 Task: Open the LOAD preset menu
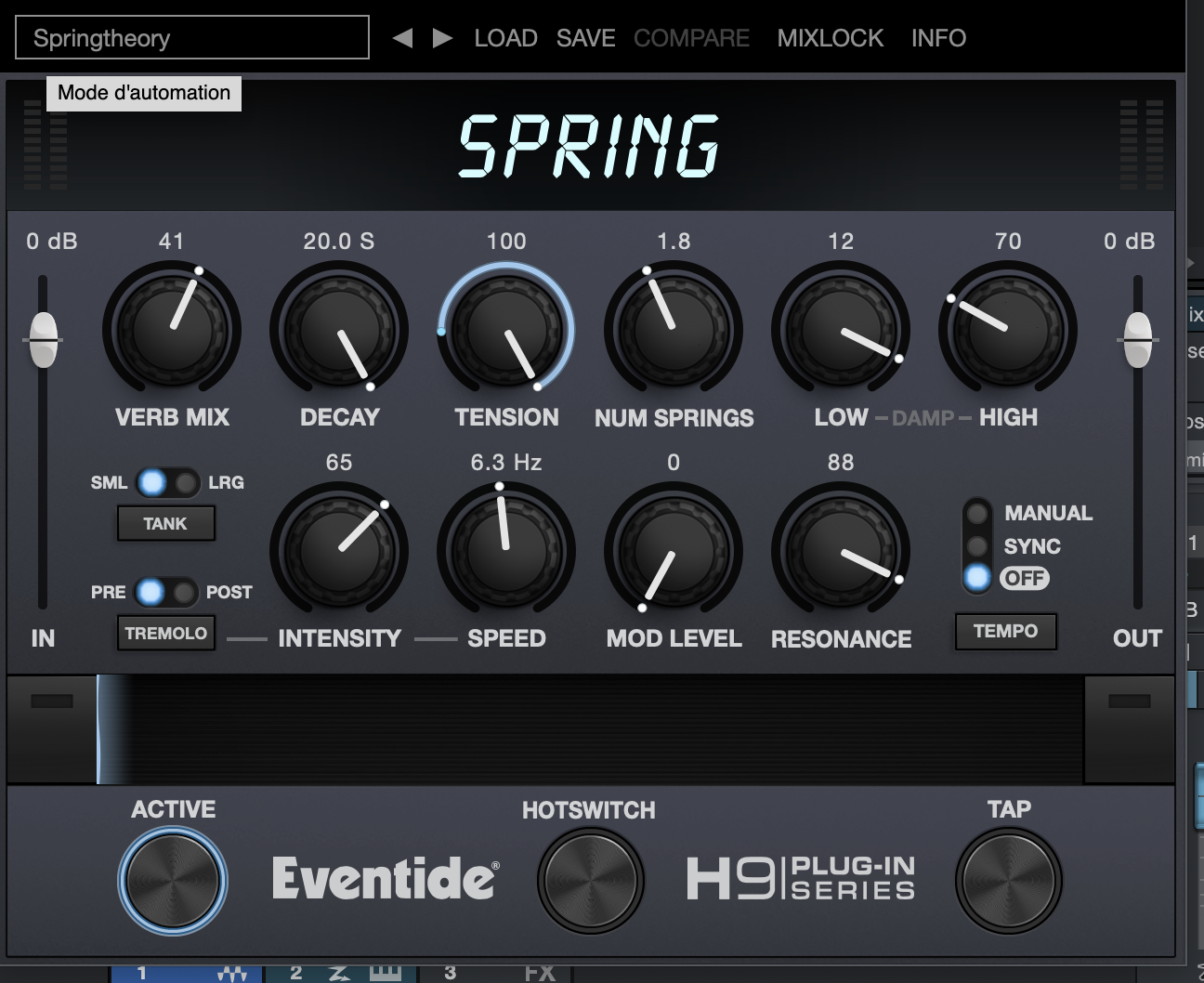point(506,38)
